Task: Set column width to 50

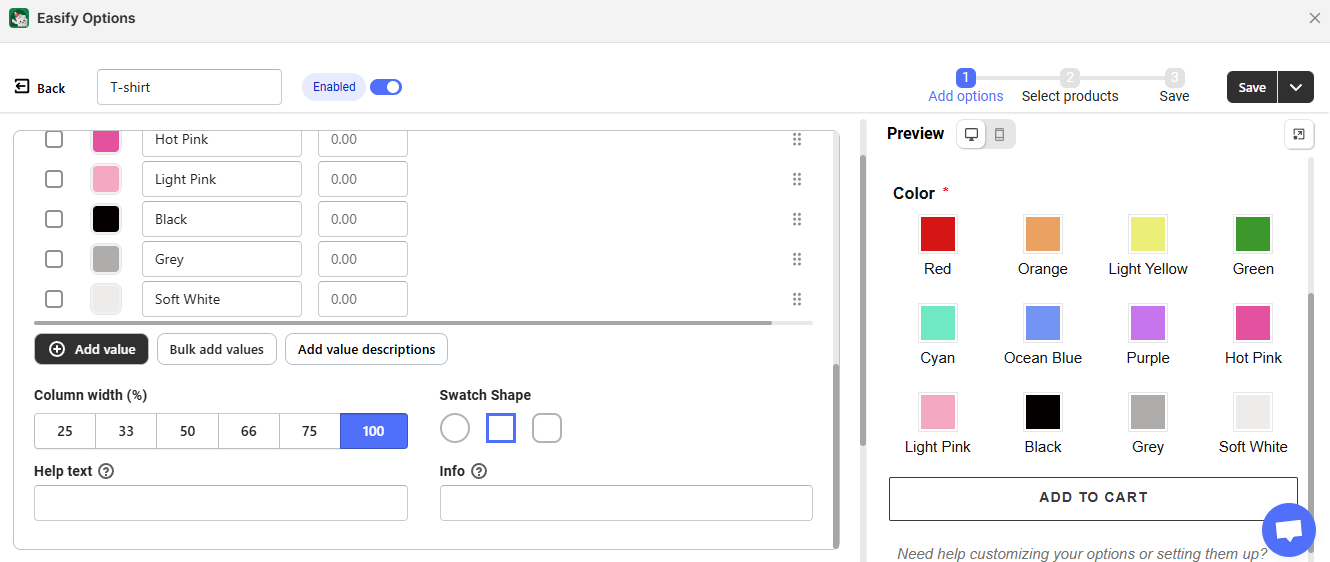Action: [187, 431]
